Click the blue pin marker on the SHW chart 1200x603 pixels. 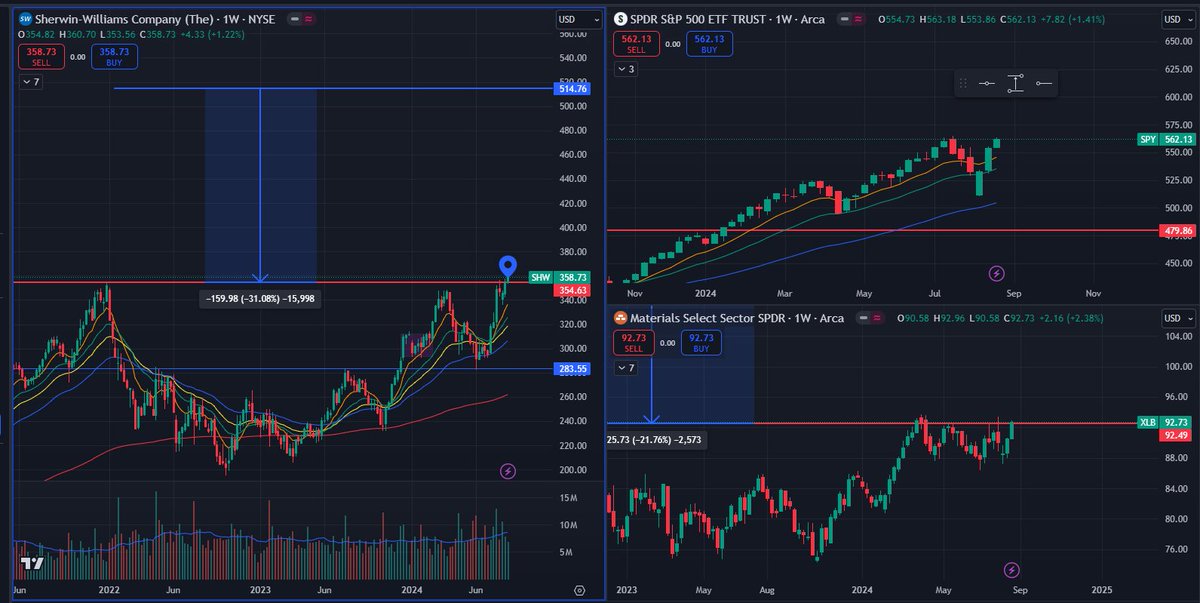[x=507, y=267]
